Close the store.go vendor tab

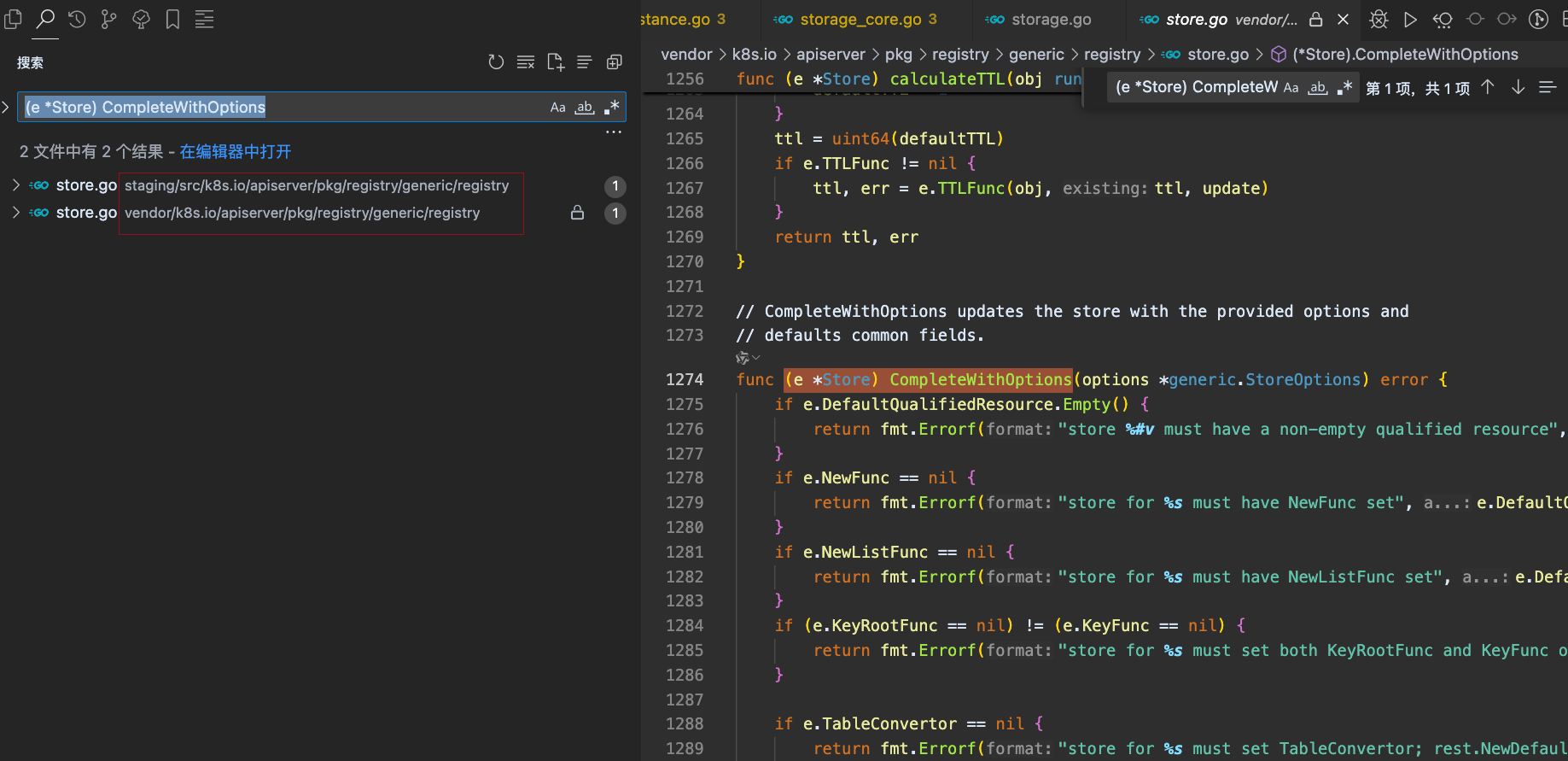[x=1343, y=19]
